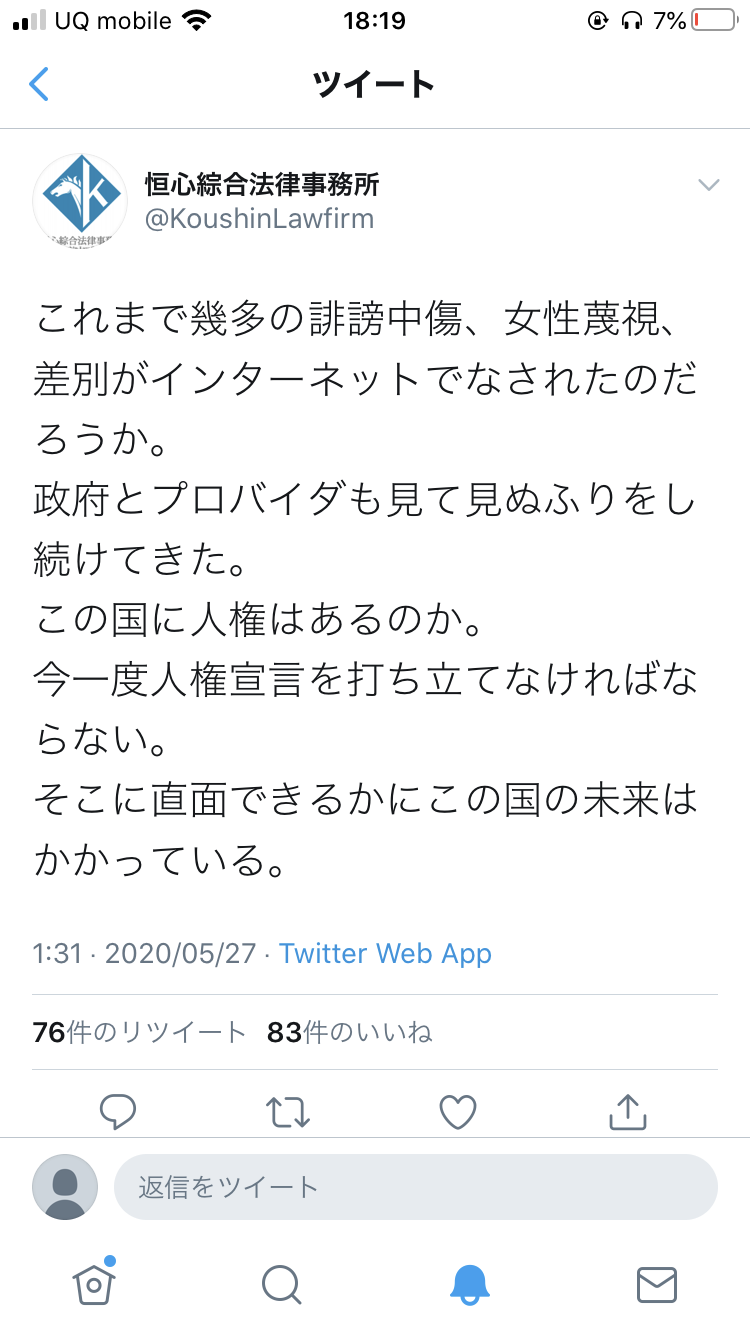Open the tweet options chevron menu
750x1334 pixels.
[x=708, y=185]
